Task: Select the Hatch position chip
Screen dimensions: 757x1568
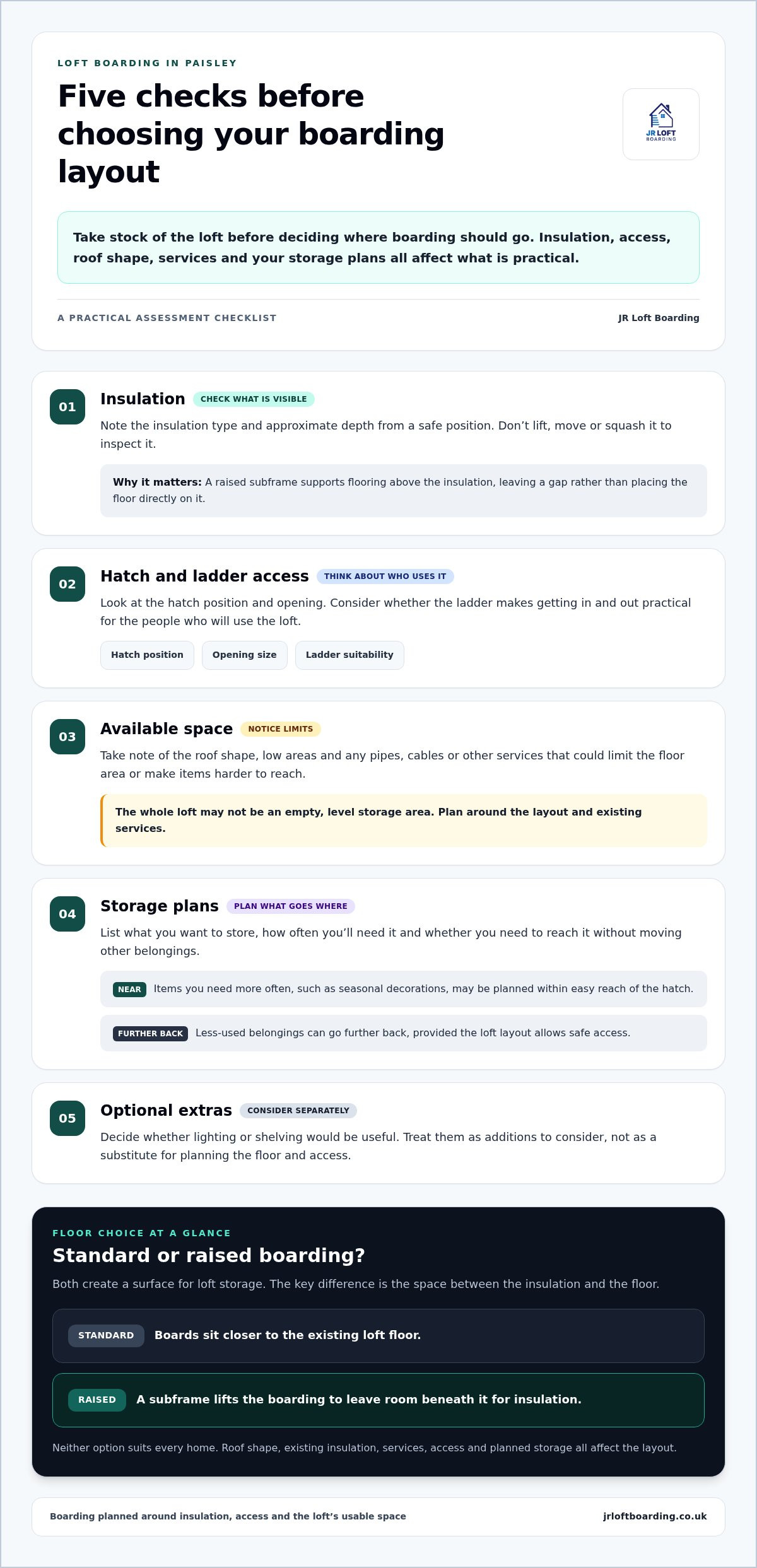Action: coord(147,655)
